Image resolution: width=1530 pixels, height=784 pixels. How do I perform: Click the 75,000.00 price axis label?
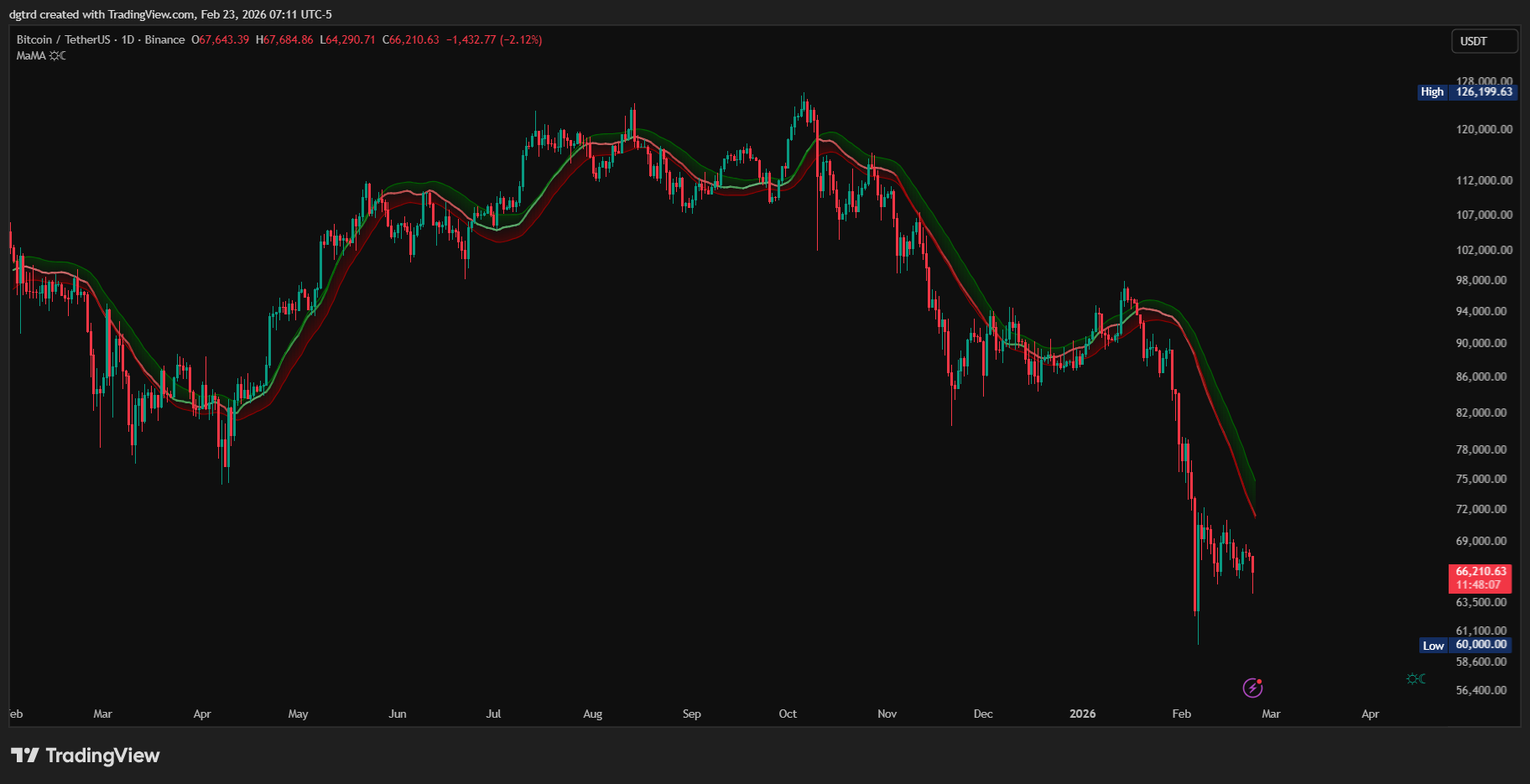tap(1481, 479)
